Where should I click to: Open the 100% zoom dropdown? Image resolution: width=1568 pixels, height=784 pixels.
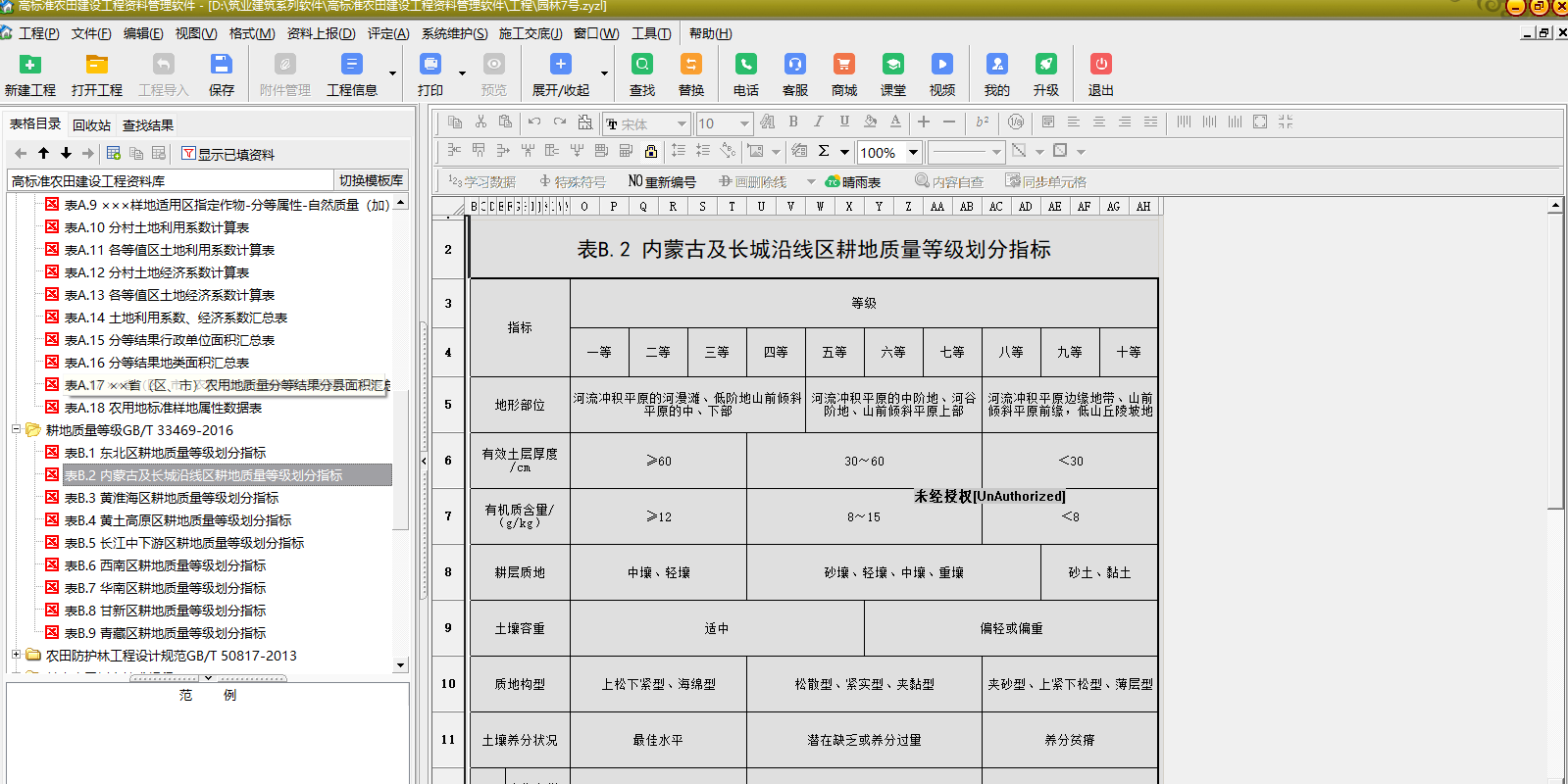click(x=913, y=152)
